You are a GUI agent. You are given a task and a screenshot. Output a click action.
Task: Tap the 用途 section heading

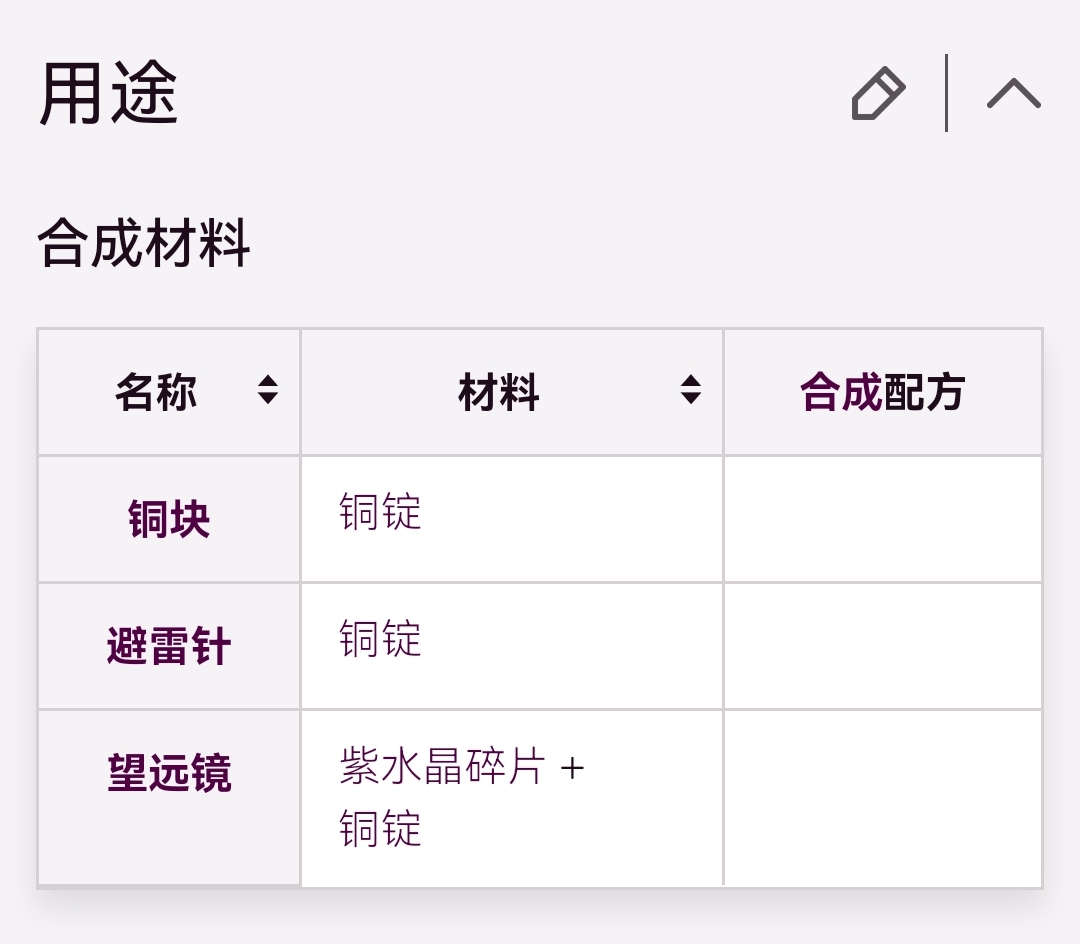(x=108, y=94)
